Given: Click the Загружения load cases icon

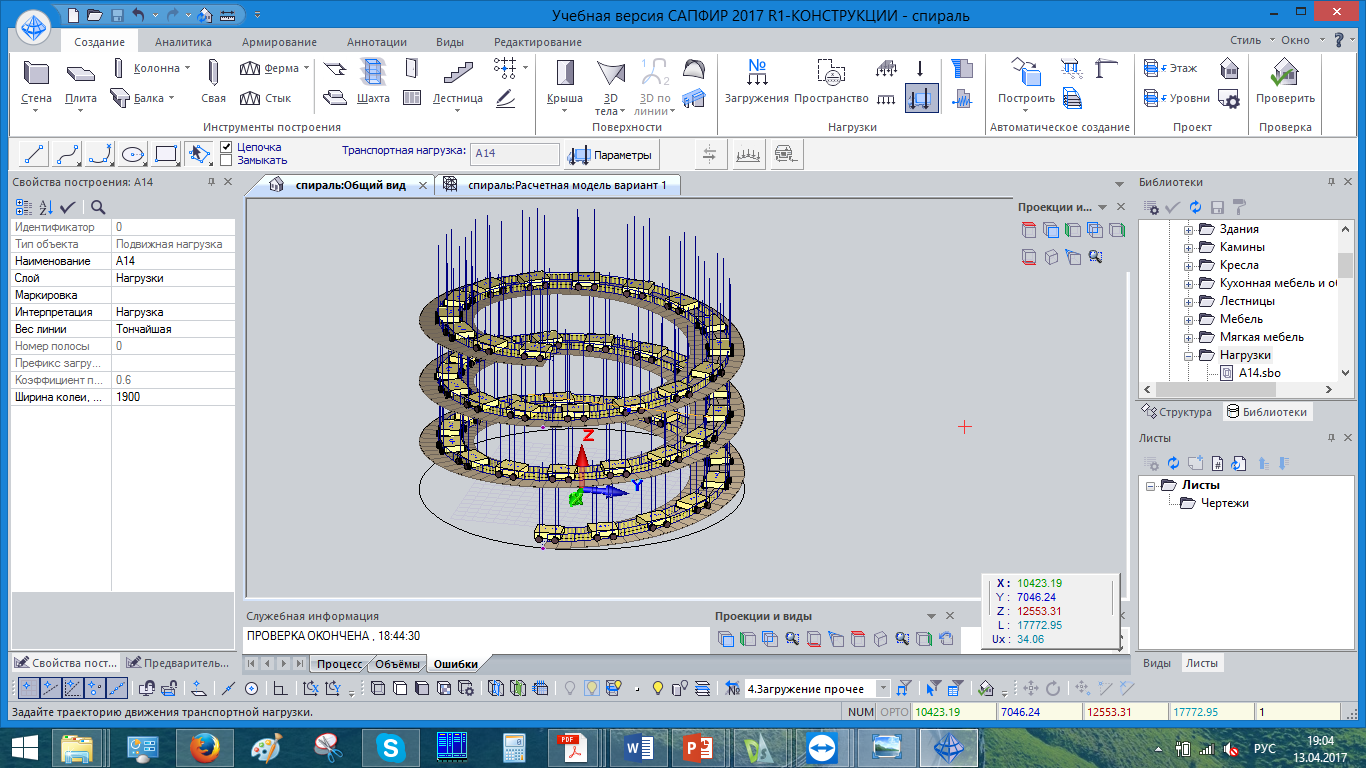Looking at the screenshot, I should (x=757, y=82).
